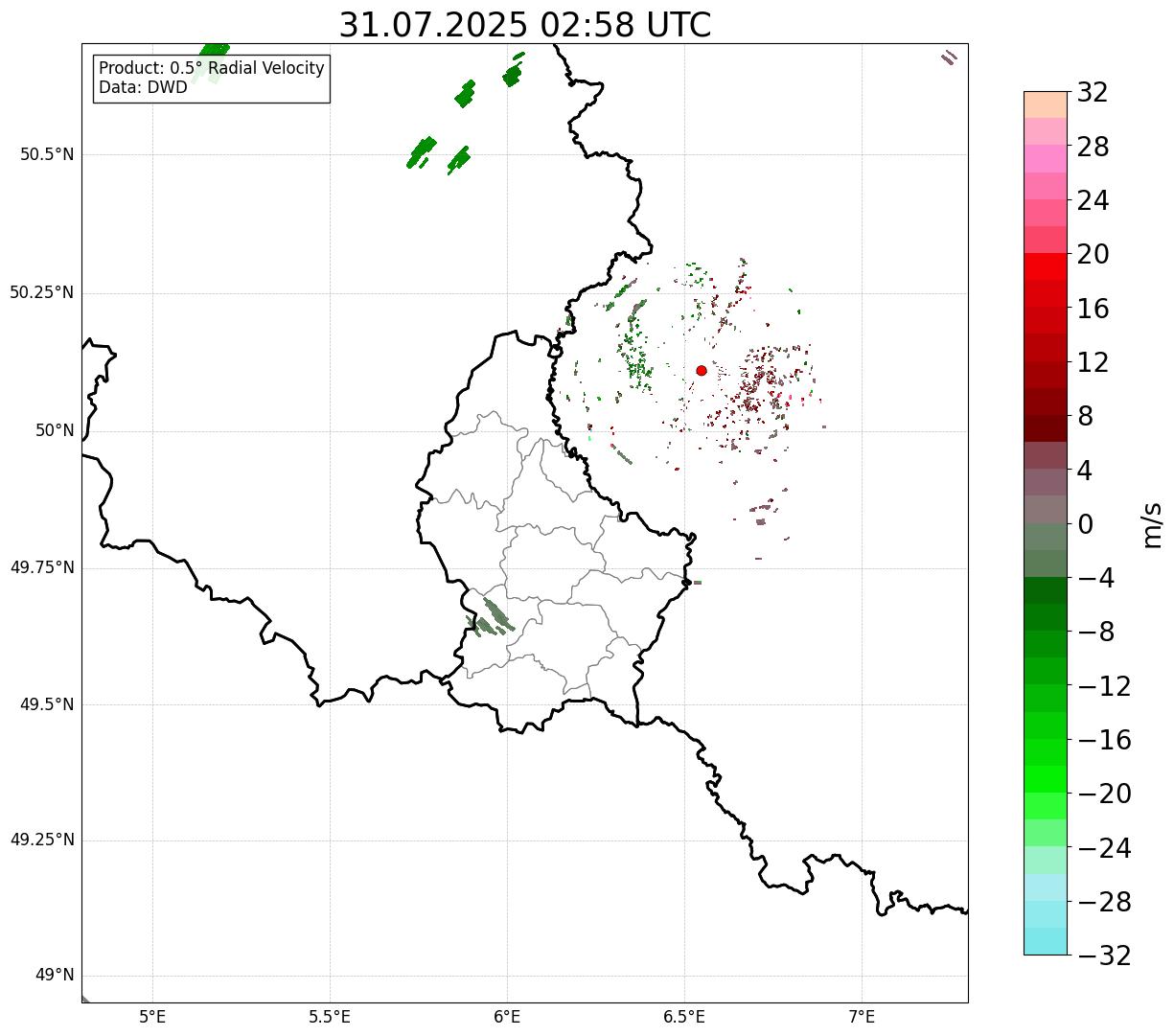Viewport: 1174px width, 1036px height.
Task: Click the title "31.07.2025 02:58 UTC"
Action: coord(525,25)
